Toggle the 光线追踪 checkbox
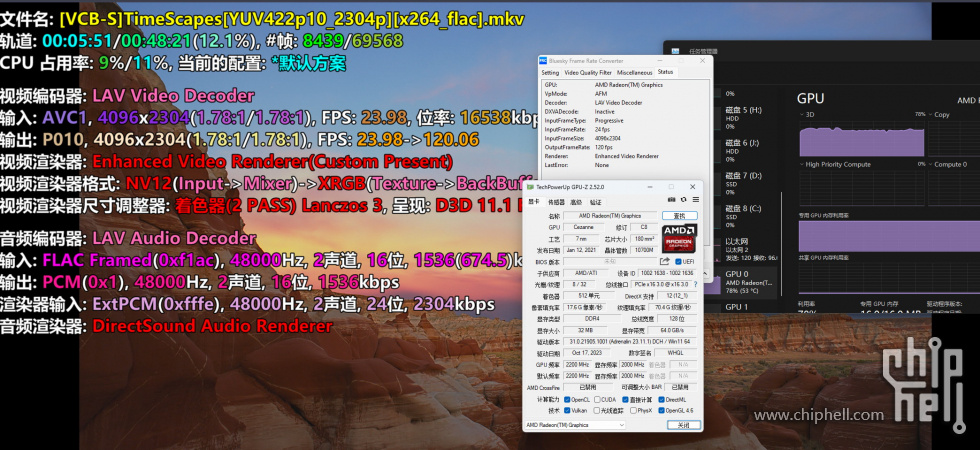This screenshot has height=450, width=980. point(597,411)
